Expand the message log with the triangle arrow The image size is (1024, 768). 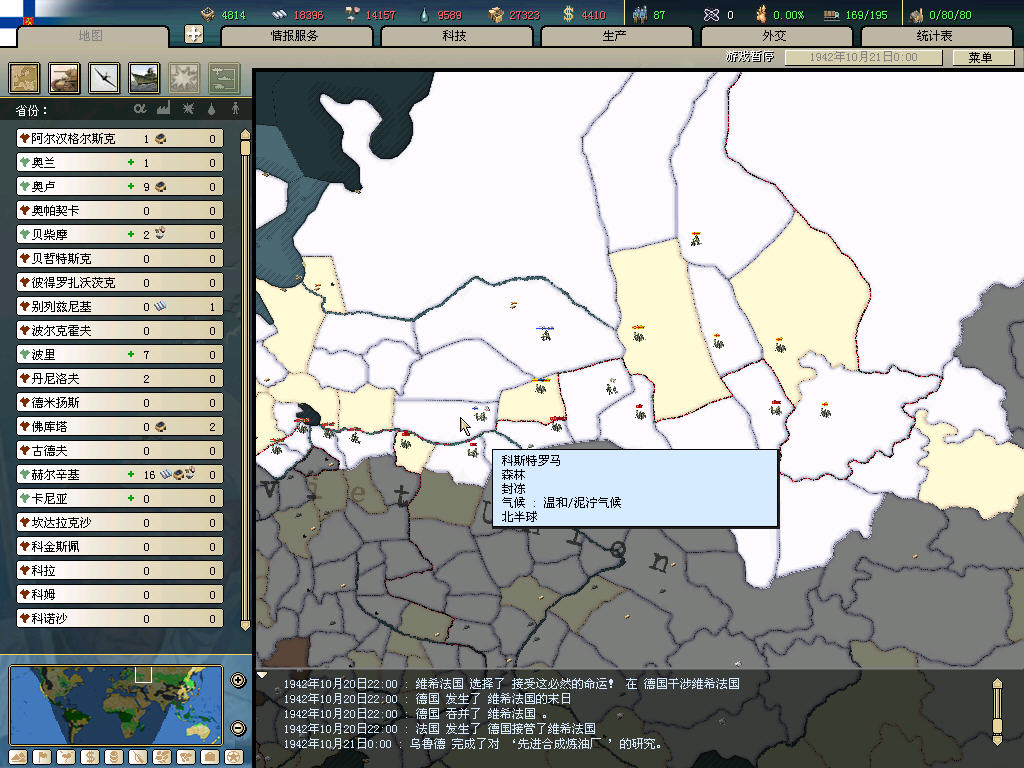[x=262, y=675]
